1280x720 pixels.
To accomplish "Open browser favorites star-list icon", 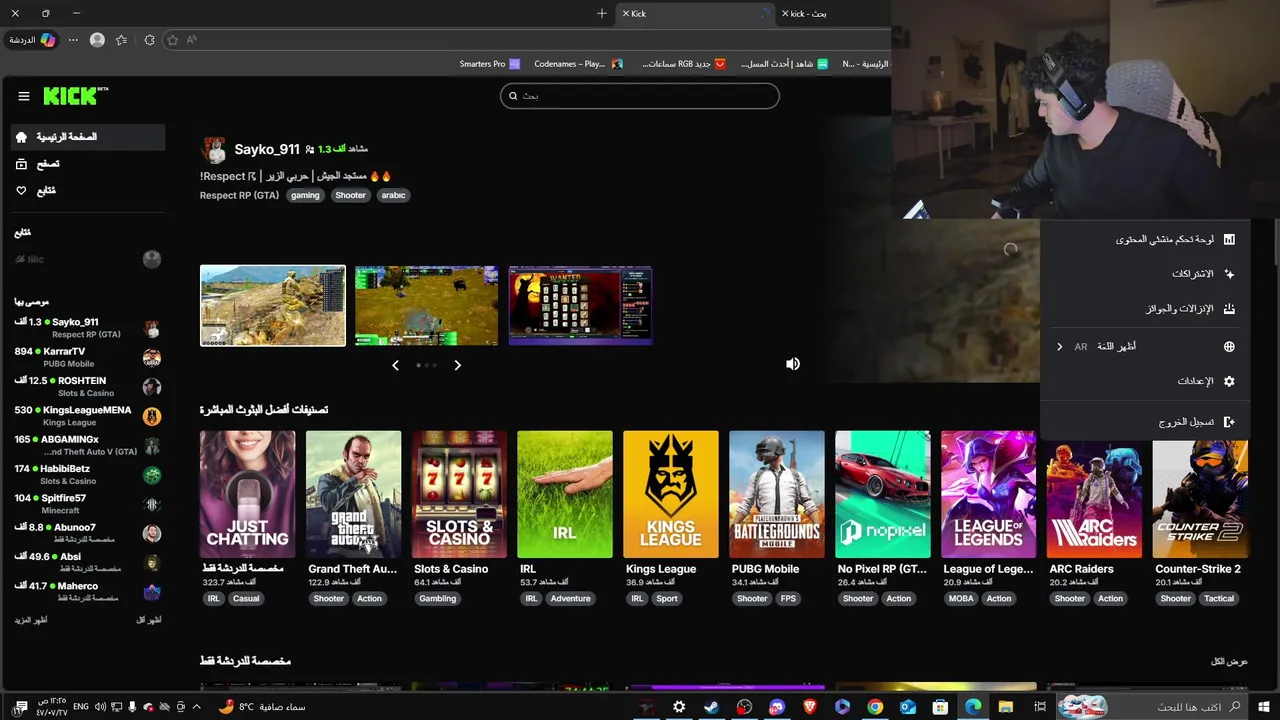I will coord(121,40).
